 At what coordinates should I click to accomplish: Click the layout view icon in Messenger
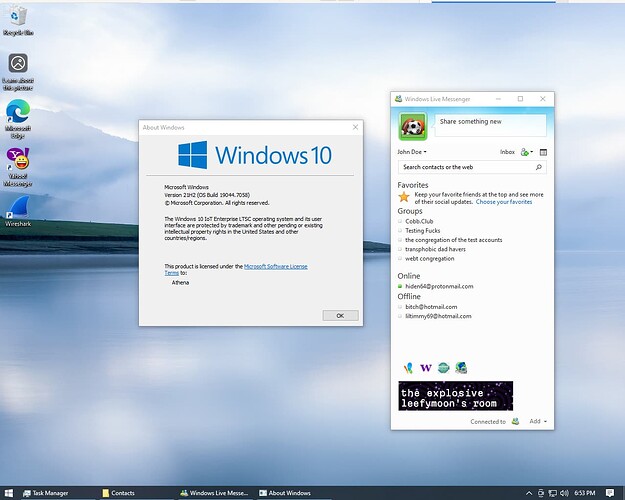point(543,152)
